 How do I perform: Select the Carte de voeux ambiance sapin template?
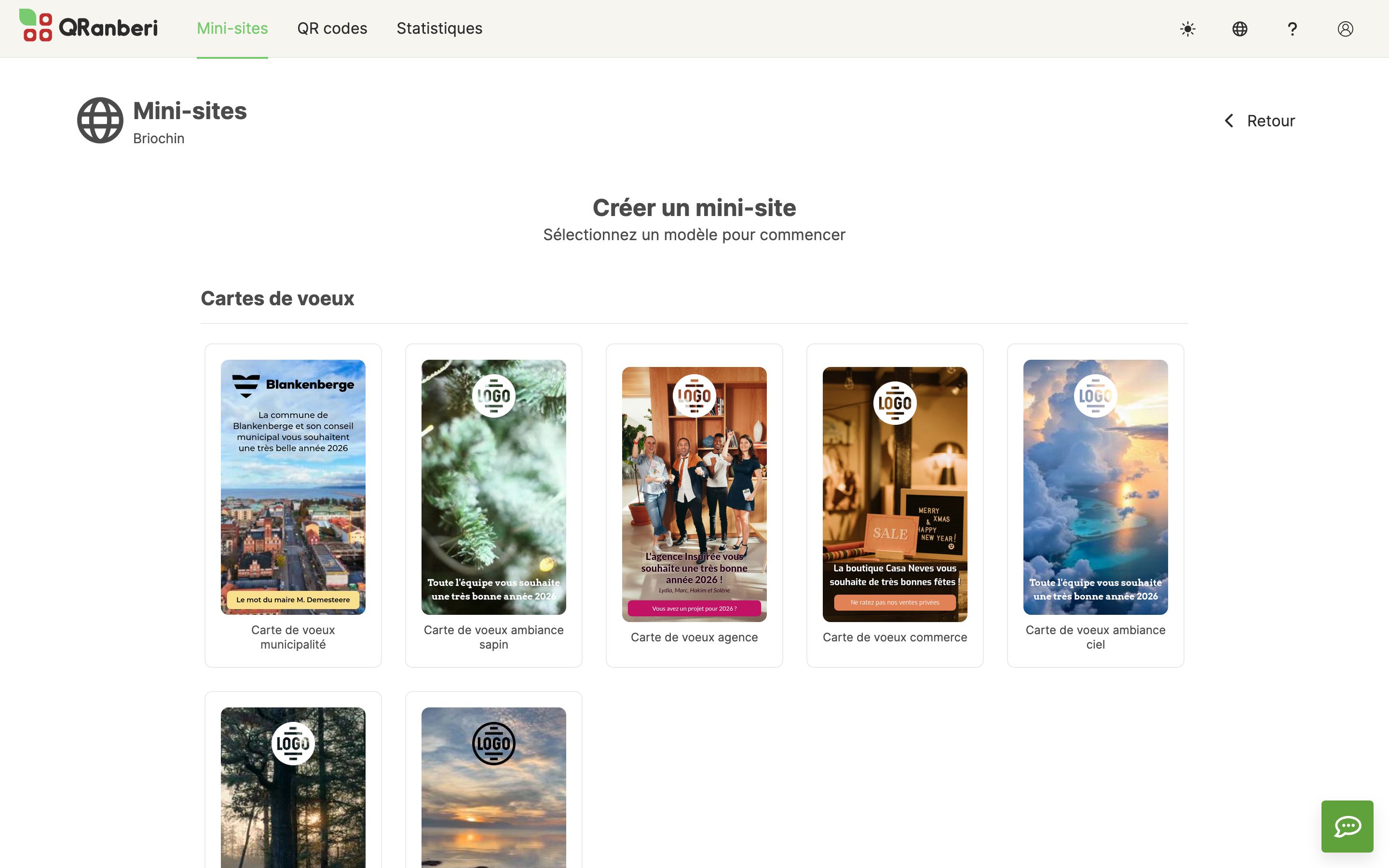click(x=493, y=487)
